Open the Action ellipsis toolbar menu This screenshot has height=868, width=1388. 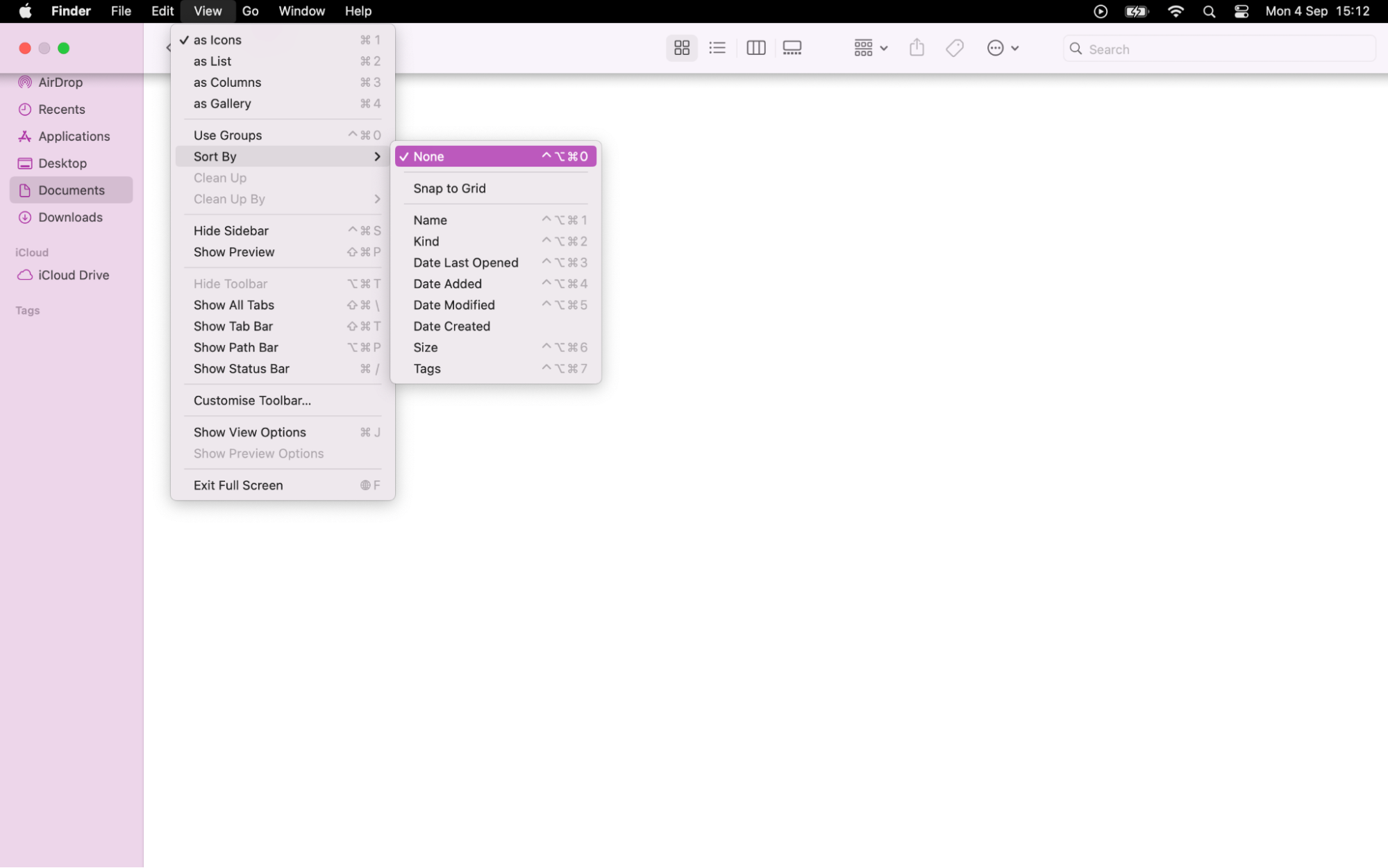(x=1003, y=48)
